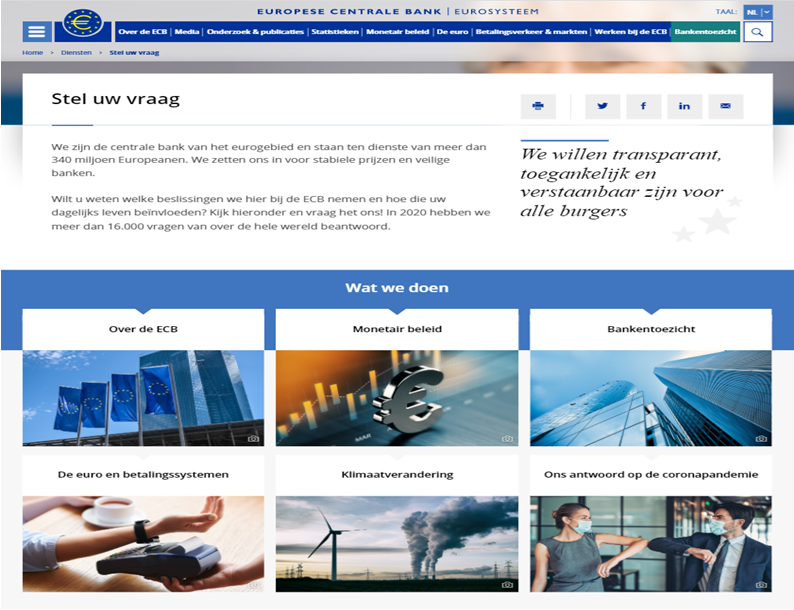This screenshot has height=610, width=794.
Task: Share the page on Facebook
Action: (643, 106)
